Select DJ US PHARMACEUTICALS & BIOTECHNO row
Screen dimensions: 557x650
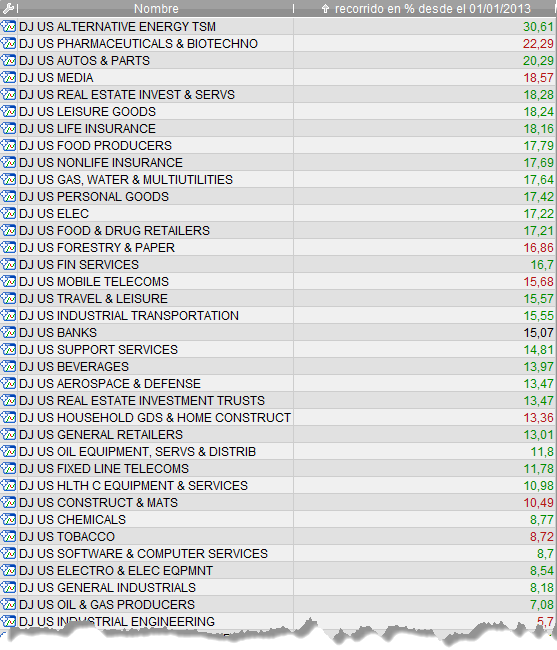(278, 44)
